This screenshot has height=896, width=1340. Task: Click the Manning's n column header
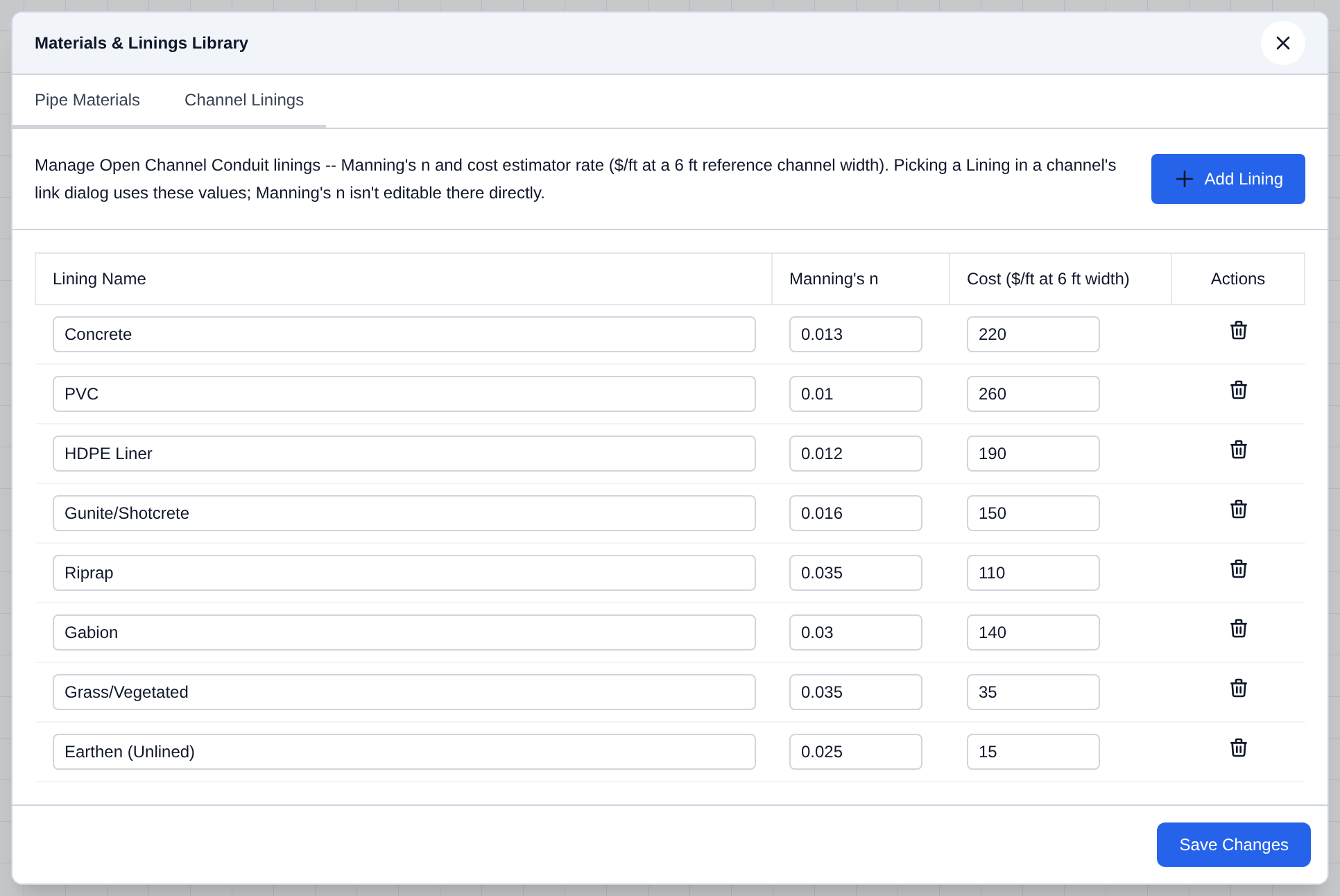point(861,279)
